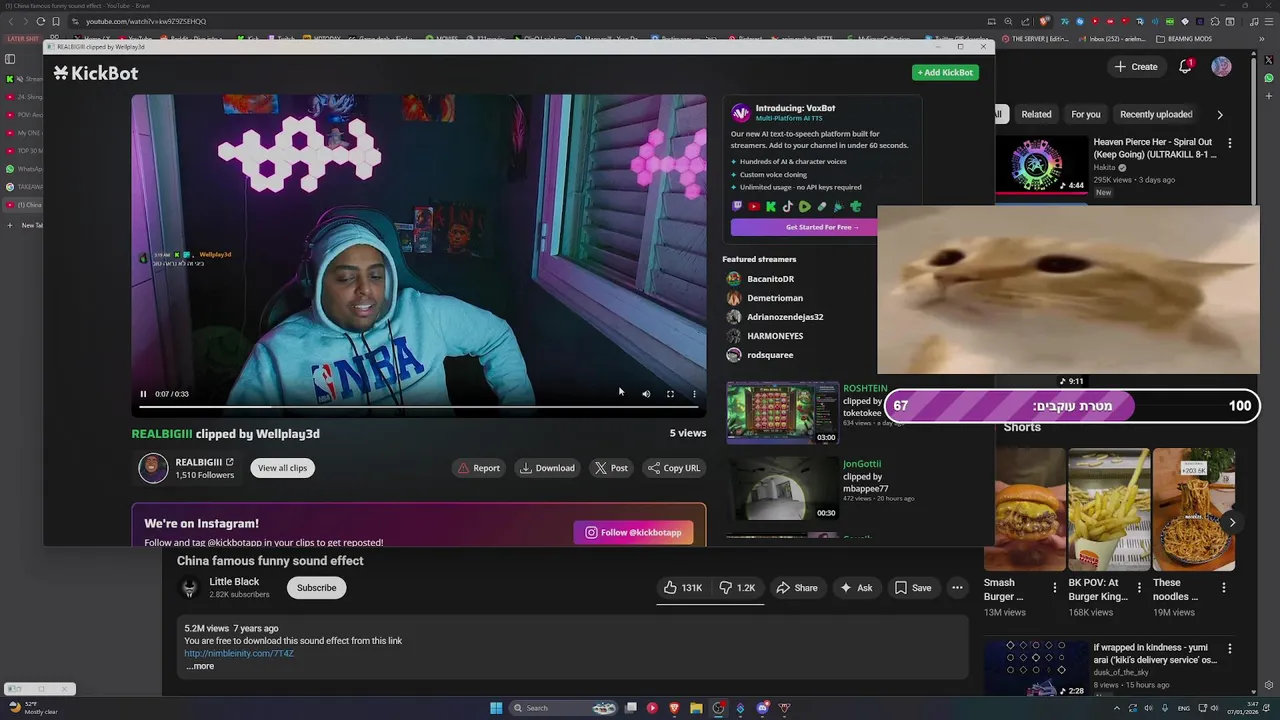Click the VoxBot logo icon
1280x720 pixels.
pos(741,113)
